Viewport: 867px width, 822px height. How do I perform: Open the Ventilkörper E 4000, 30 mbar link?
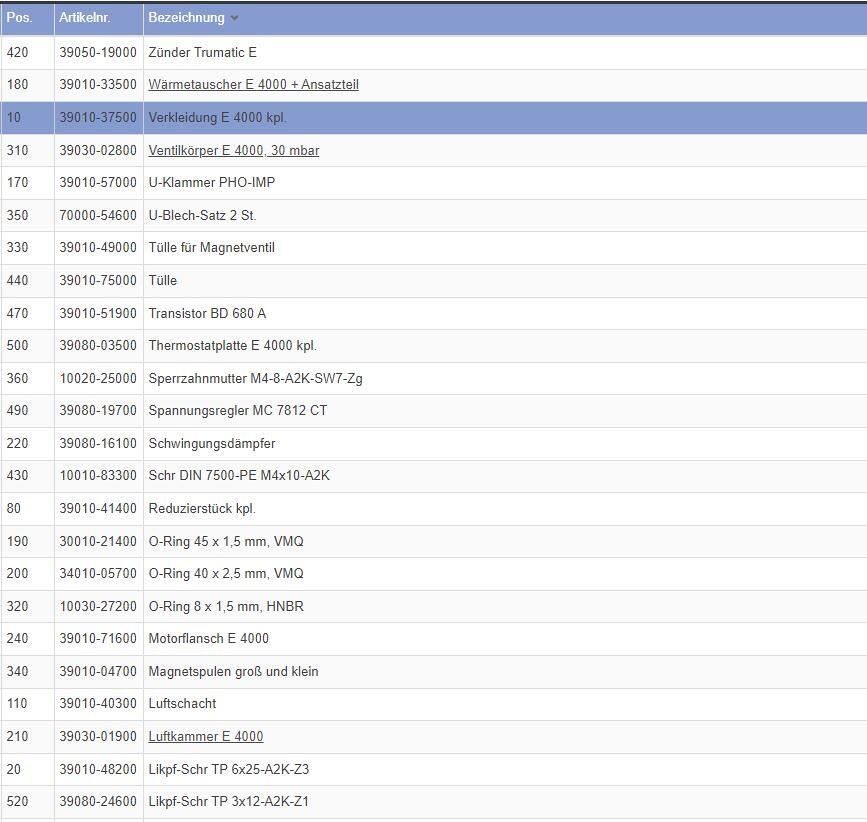click(233, 150)
